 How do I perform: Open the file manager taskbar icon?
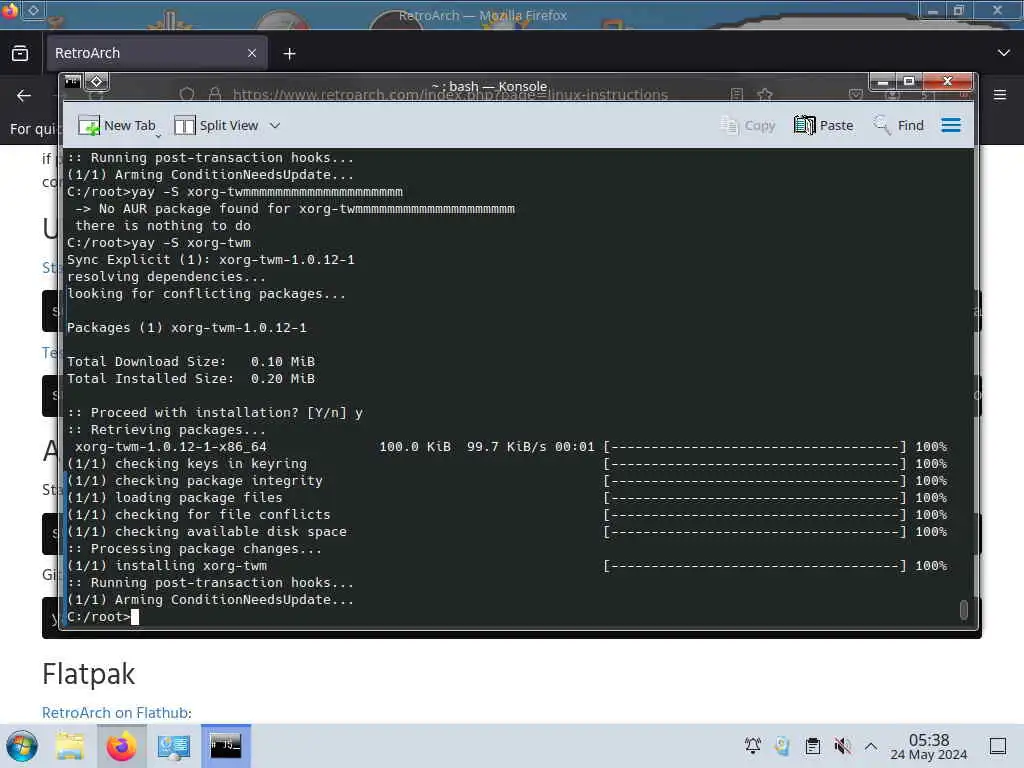(69, 746)
